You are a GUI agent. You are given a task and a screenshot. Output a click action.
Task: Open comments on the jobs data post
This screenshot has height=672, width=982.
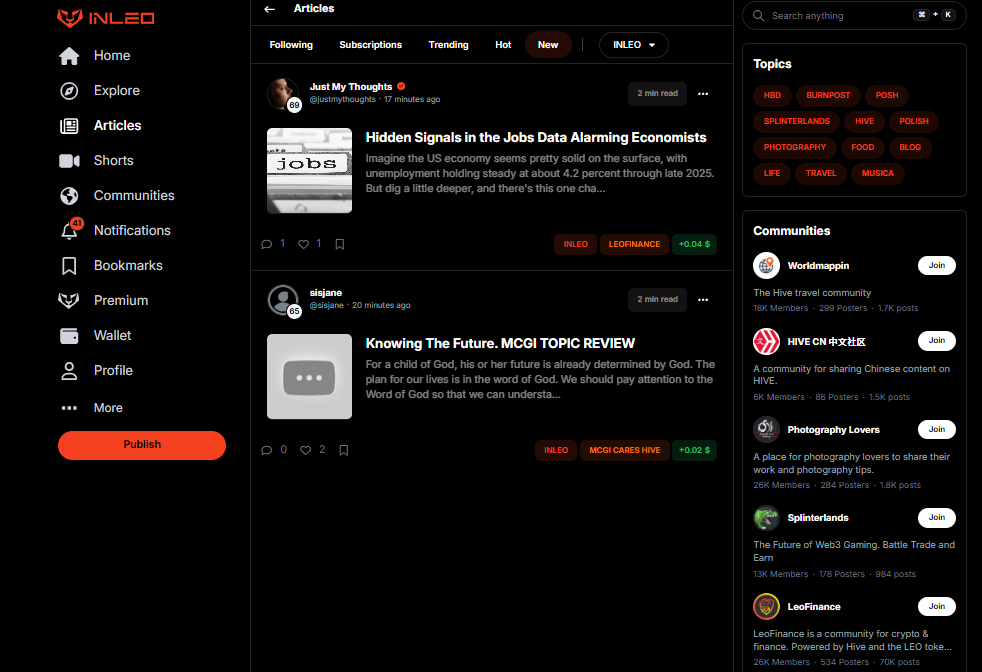click(x=267, y=244)
